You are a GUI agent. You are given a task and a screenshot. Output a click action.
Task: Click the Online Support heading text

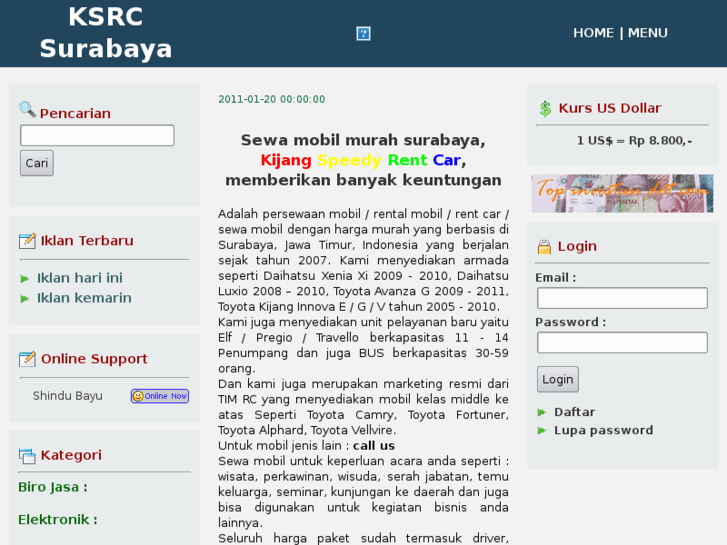pos(94,359)
